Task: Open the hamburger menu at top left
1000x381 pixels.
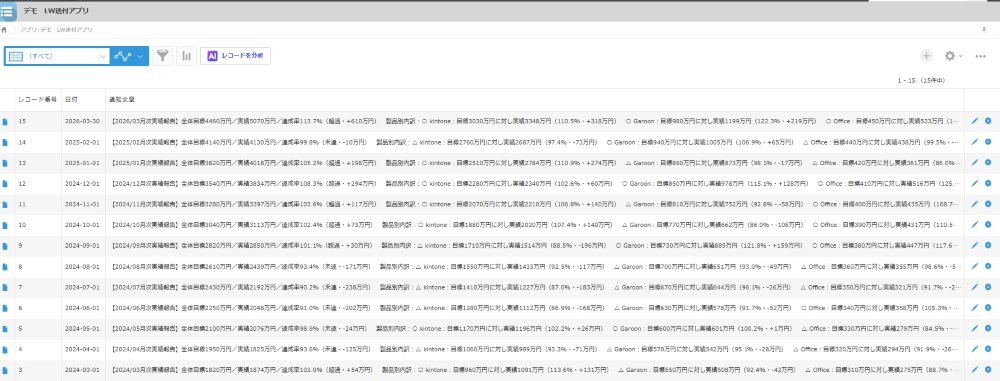Action: (8, 11)
